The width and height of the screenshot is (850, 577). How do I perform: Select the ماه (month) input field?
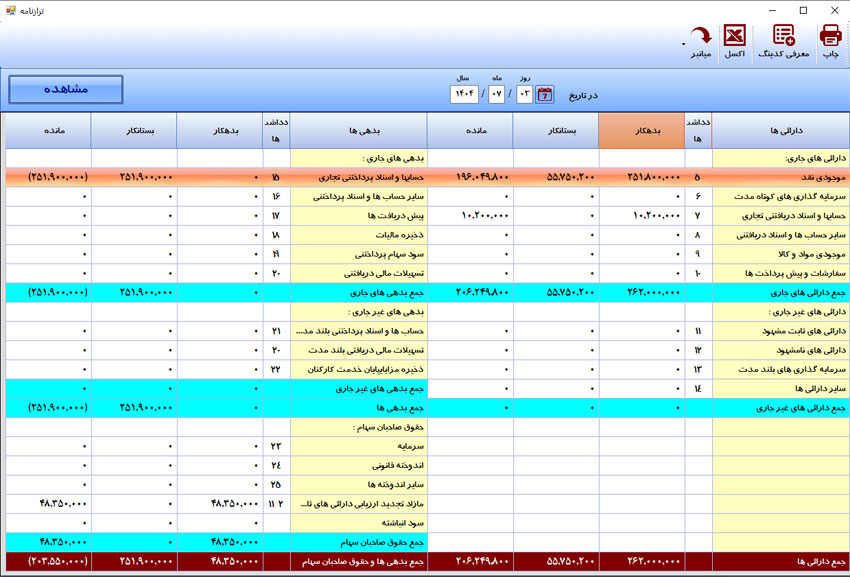click(x=496, y=92)
